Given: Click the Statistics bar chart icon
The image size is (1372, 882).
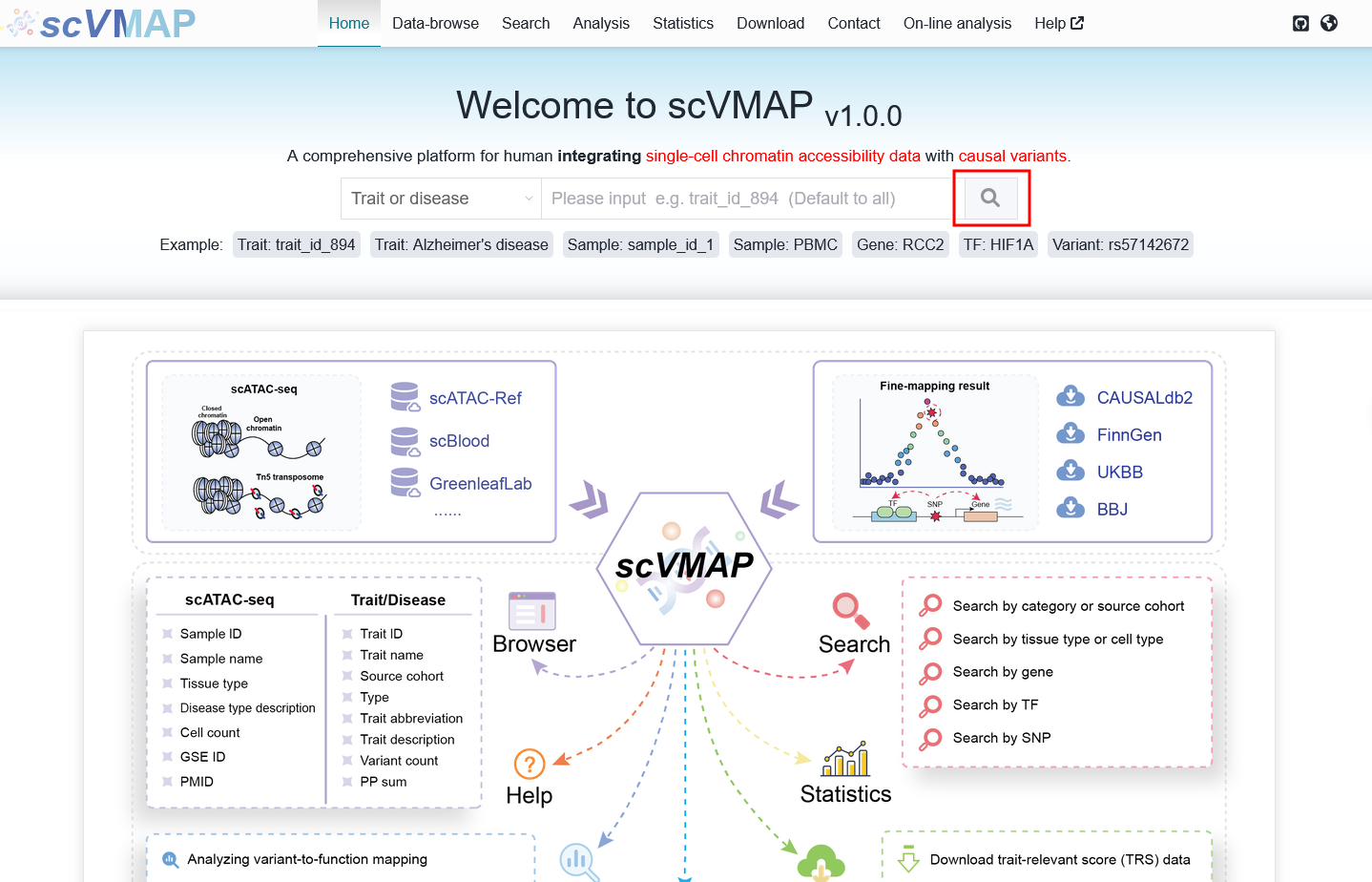Looking at the screenshot, I should (x=845, y=759).
